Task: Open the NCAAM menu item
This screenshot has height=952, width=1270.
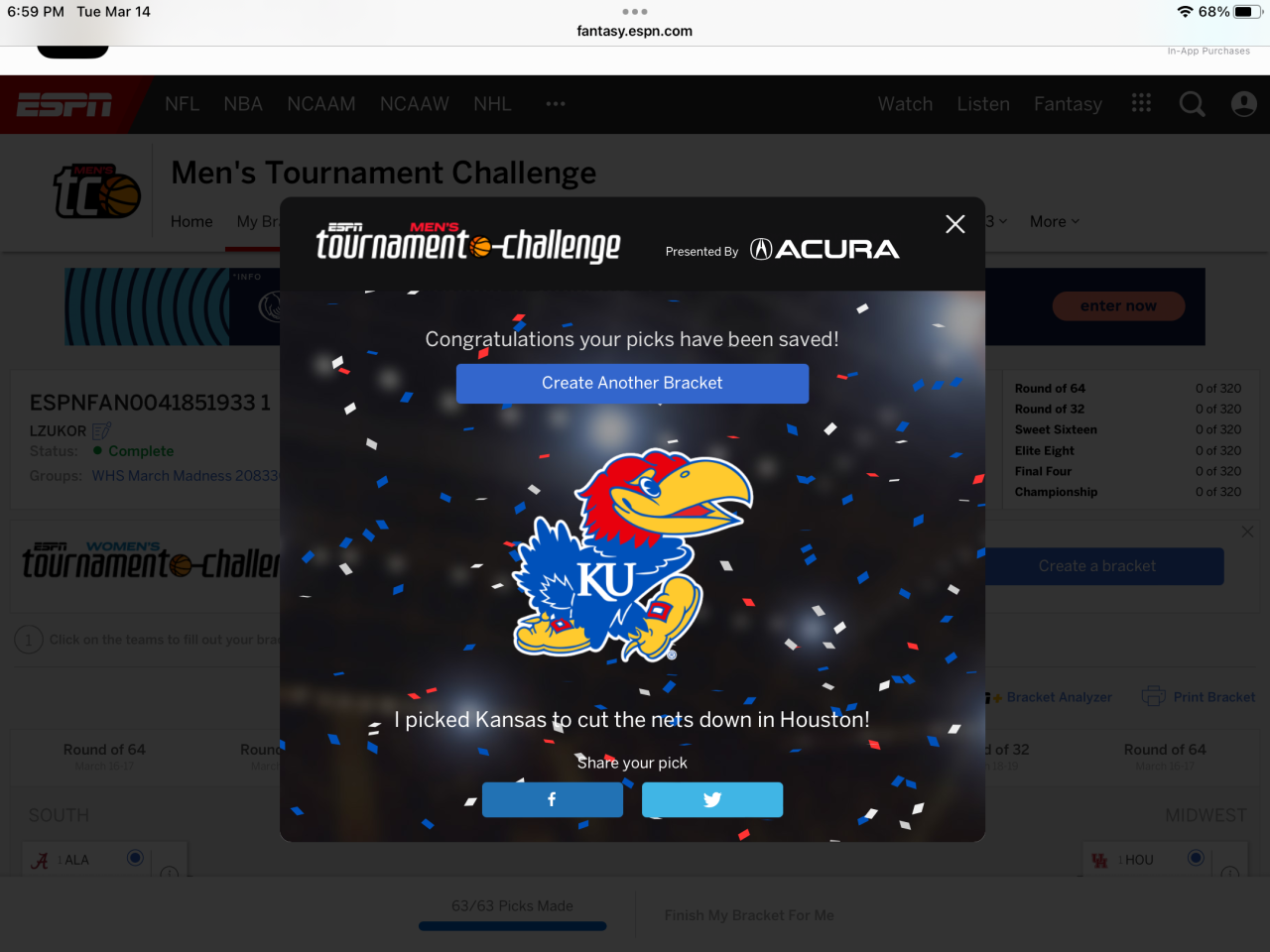Action: [321, 104]
